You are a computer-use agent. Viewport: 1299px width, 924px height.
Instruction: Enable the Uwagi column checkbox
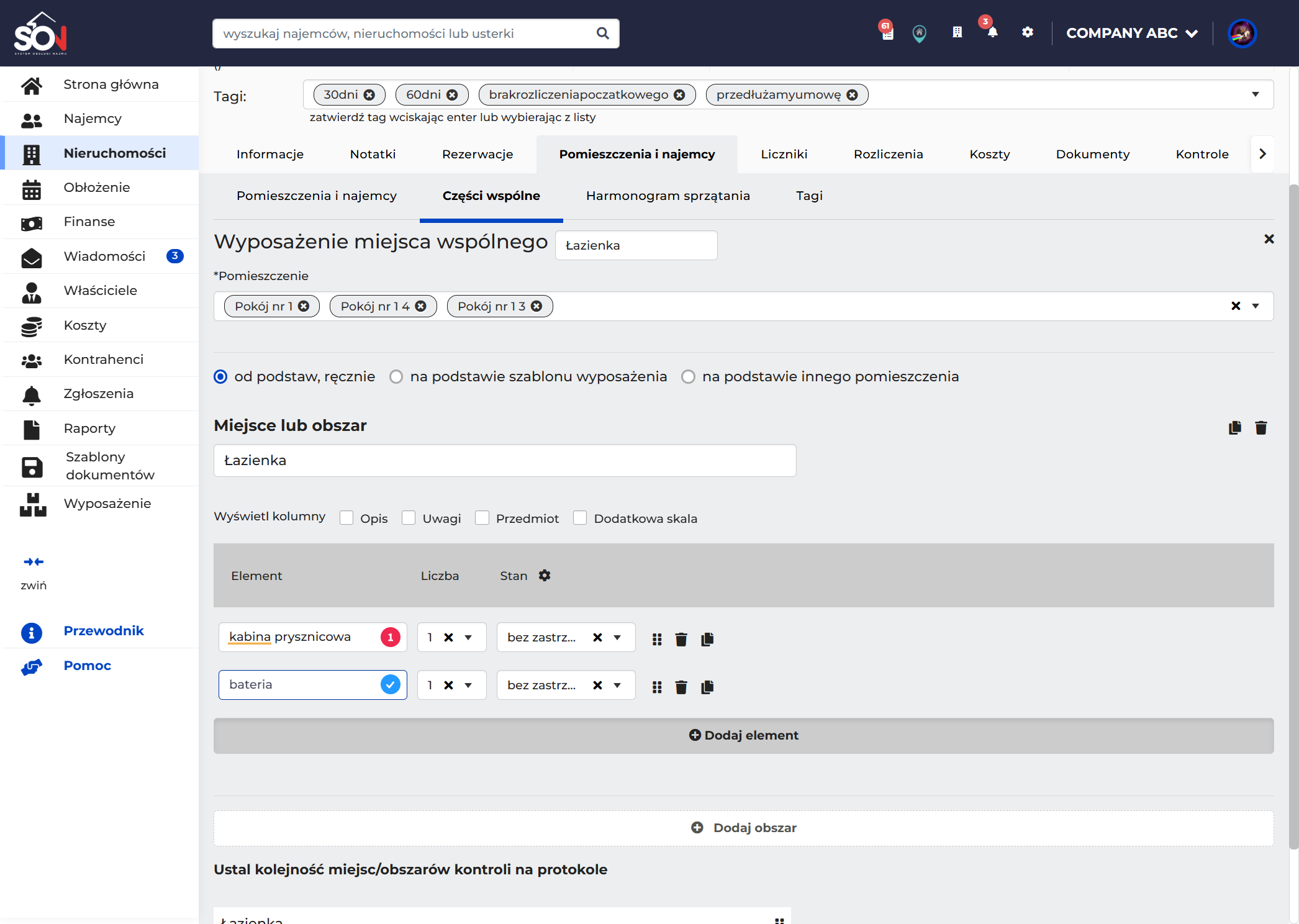click(x=409, y=518)
